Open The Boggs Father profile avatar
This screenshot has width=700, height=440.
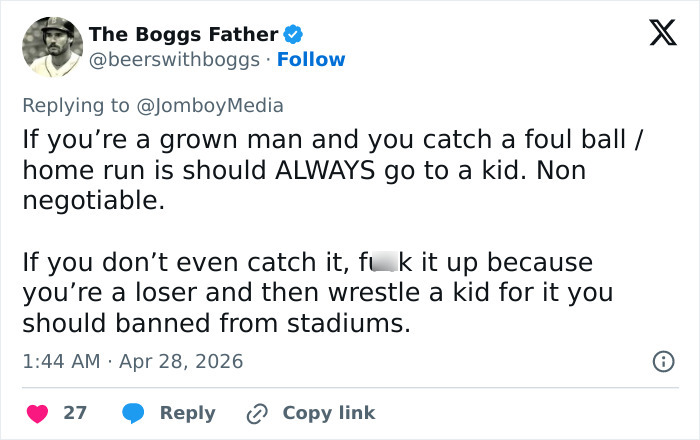(x=52, y=46)
